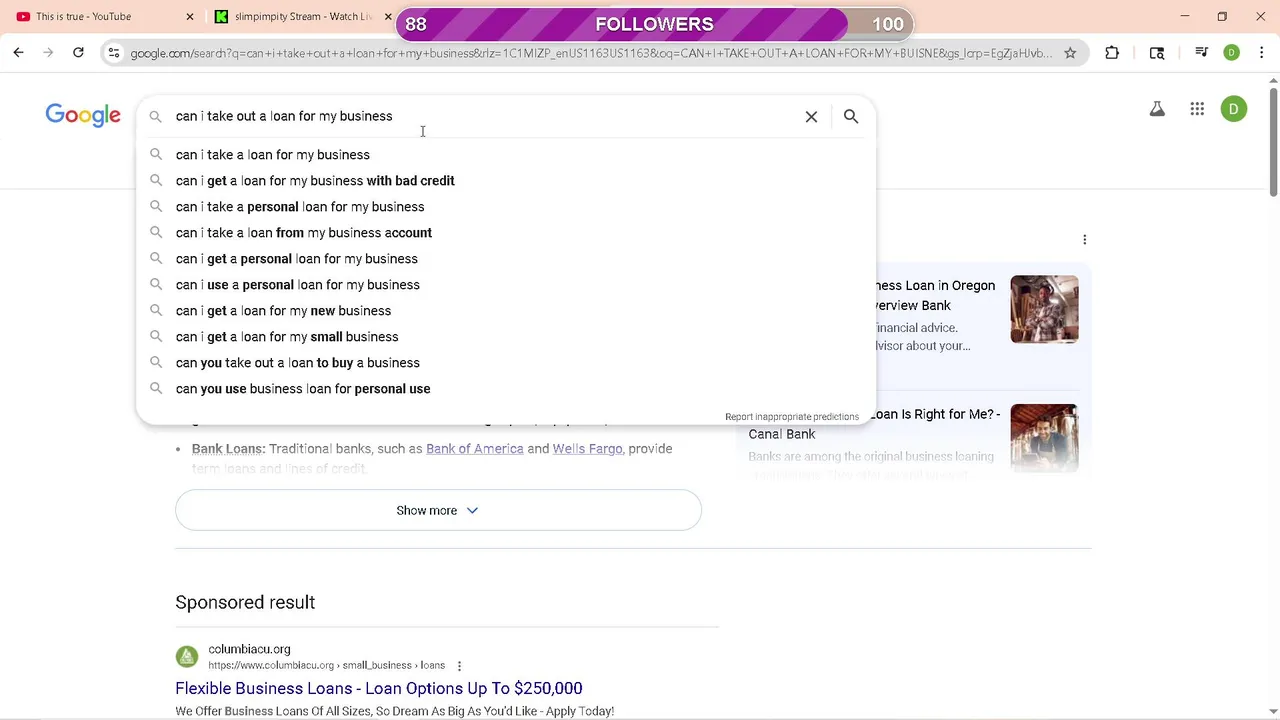Viewport: 1280px width, 720px height.
Task: Open Search Labs flask icon
Action: point(1157,109)
